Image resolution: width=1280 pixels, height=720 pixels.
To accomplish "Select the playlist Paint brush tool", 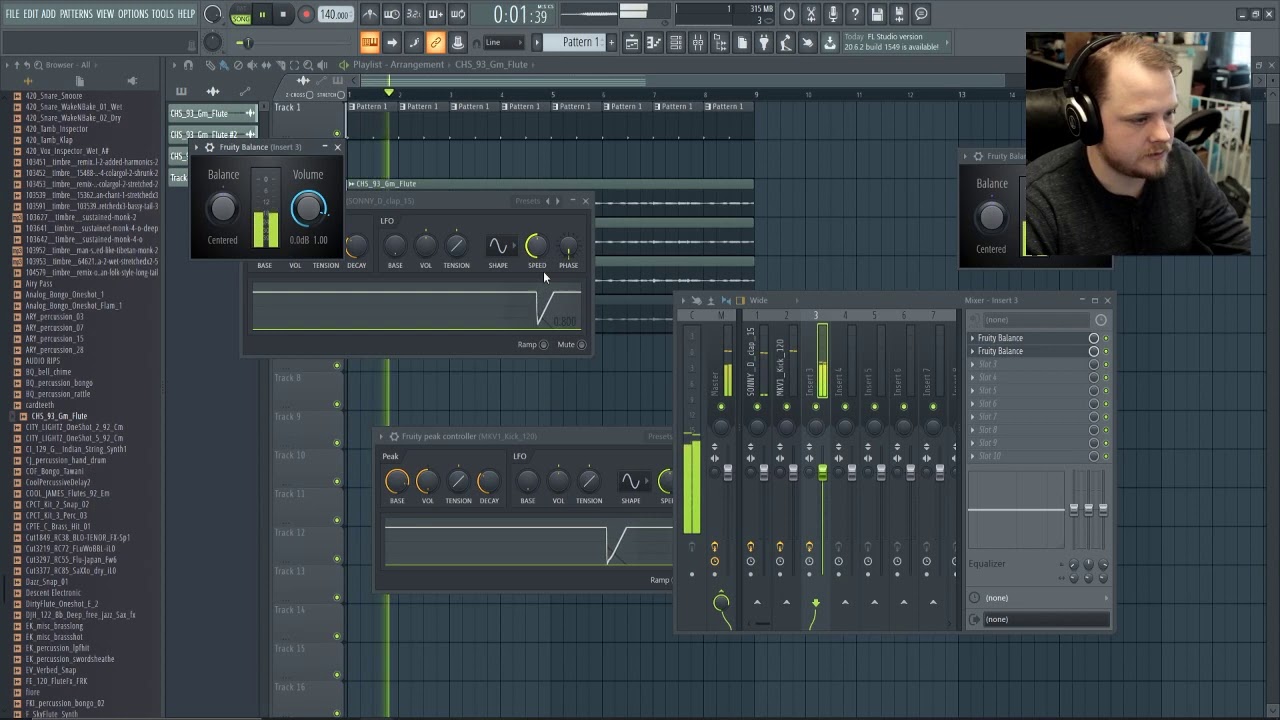I will (224, 65).
